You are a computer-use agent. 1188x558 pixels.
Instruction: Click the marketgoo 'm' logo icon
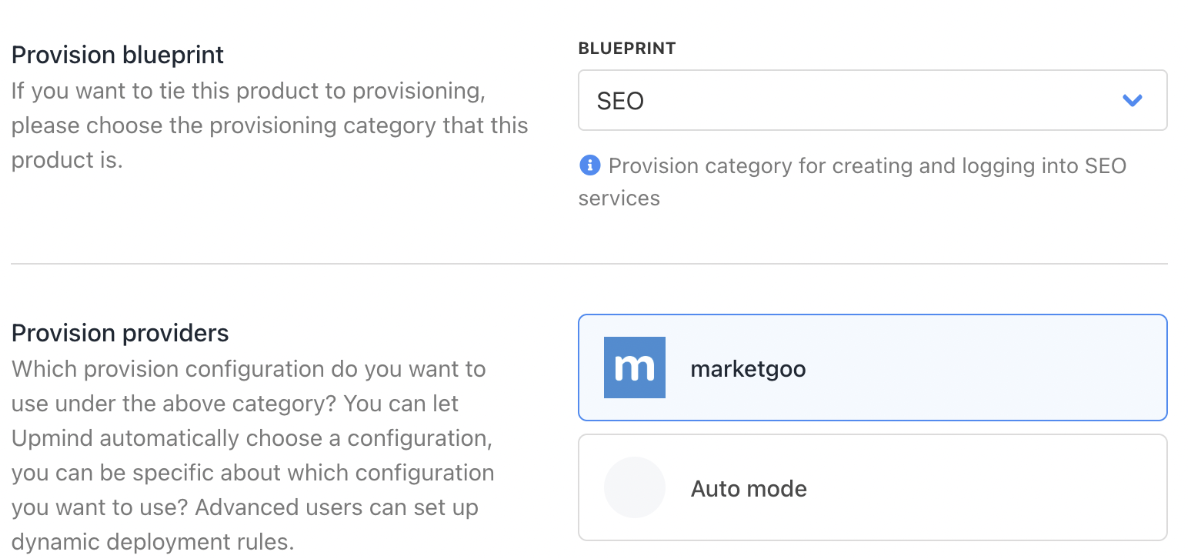[634, 367]
